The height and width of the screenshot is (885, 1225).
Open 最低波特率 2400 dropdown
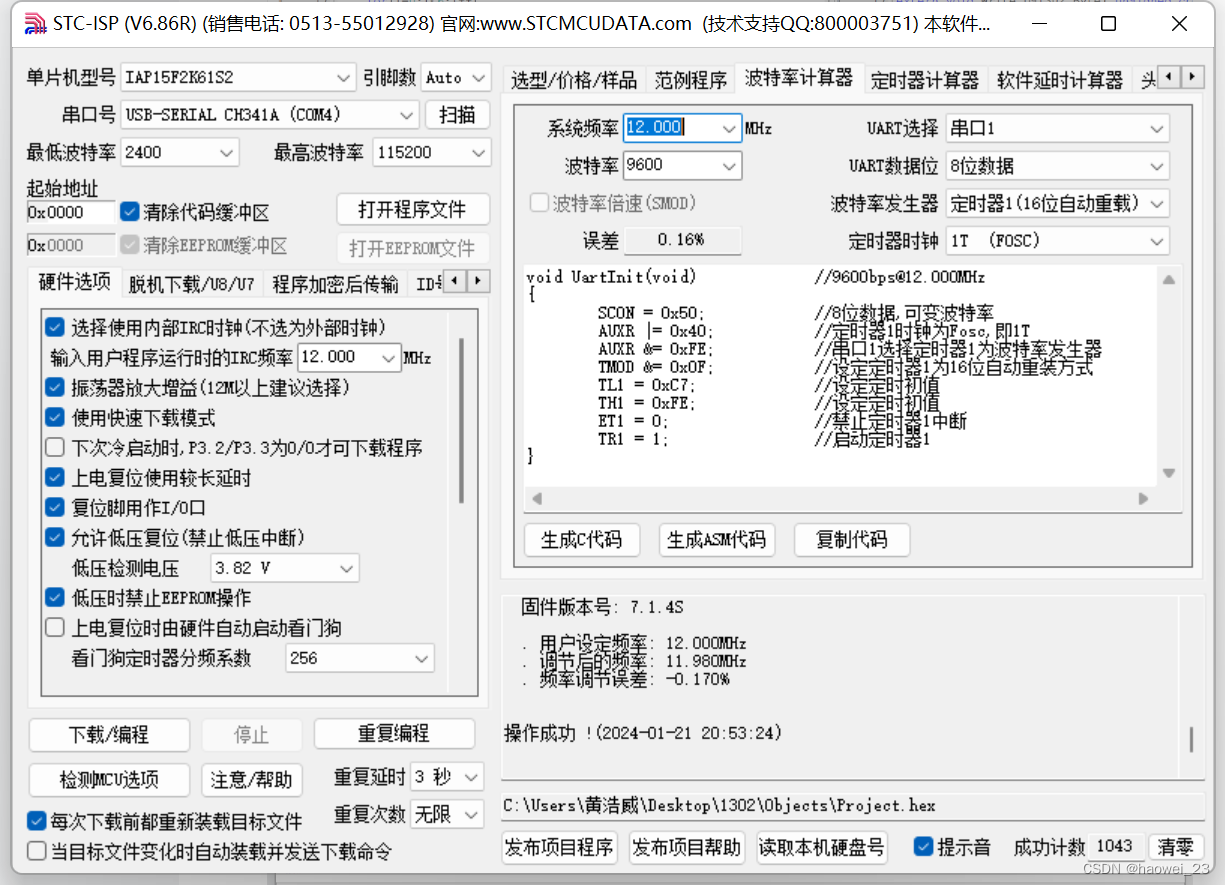point(179,152)
